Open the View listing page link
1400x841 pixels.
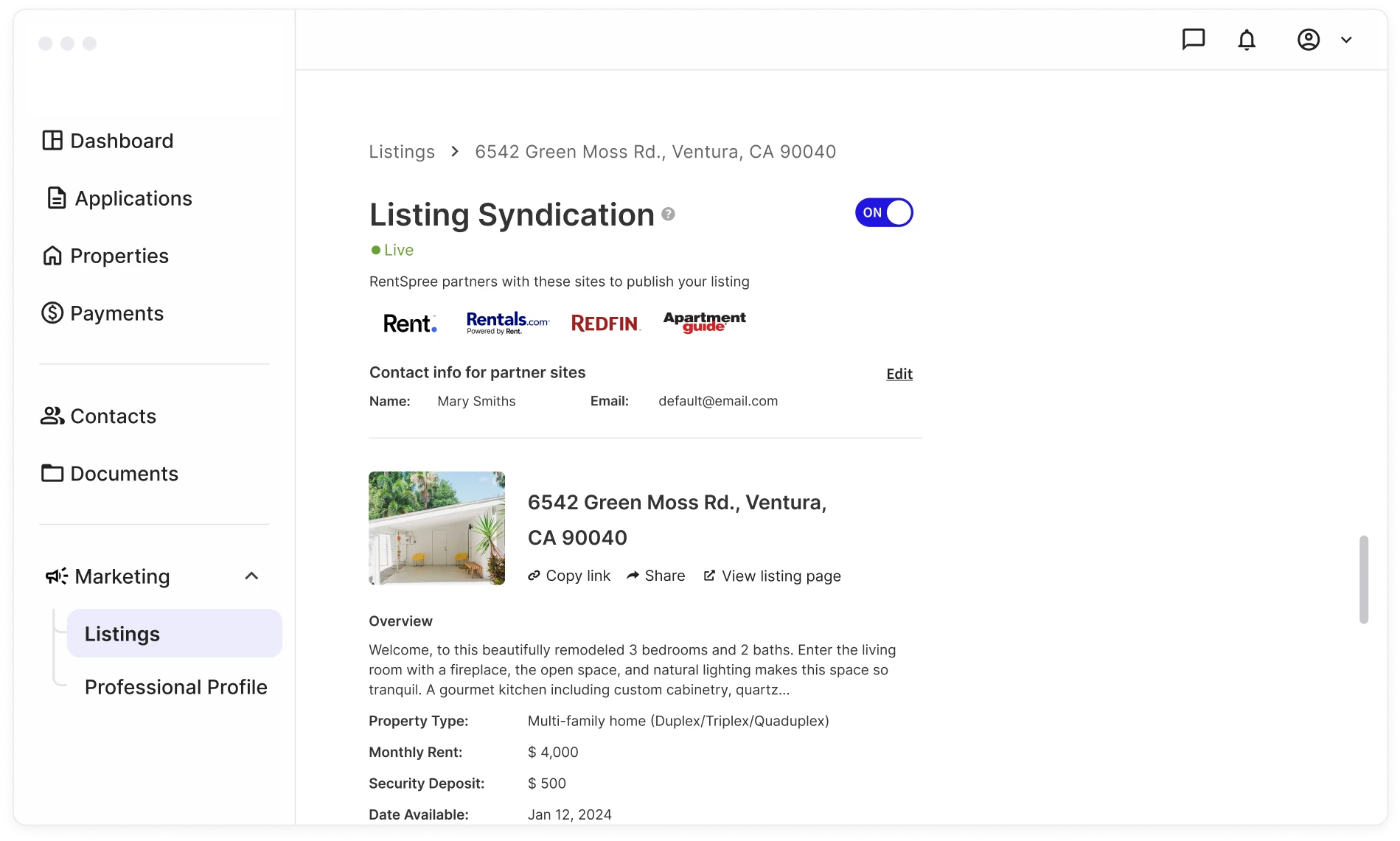coord(781,576)
